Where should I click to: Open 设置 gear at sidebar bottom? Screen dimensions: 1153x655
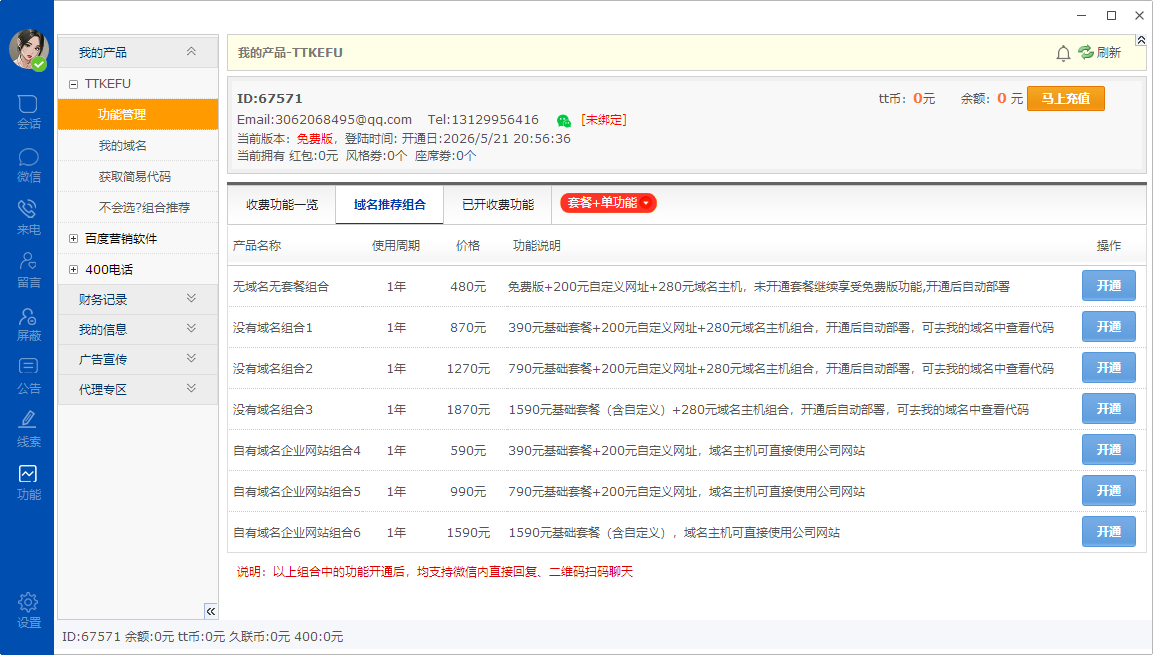point(28,611)
